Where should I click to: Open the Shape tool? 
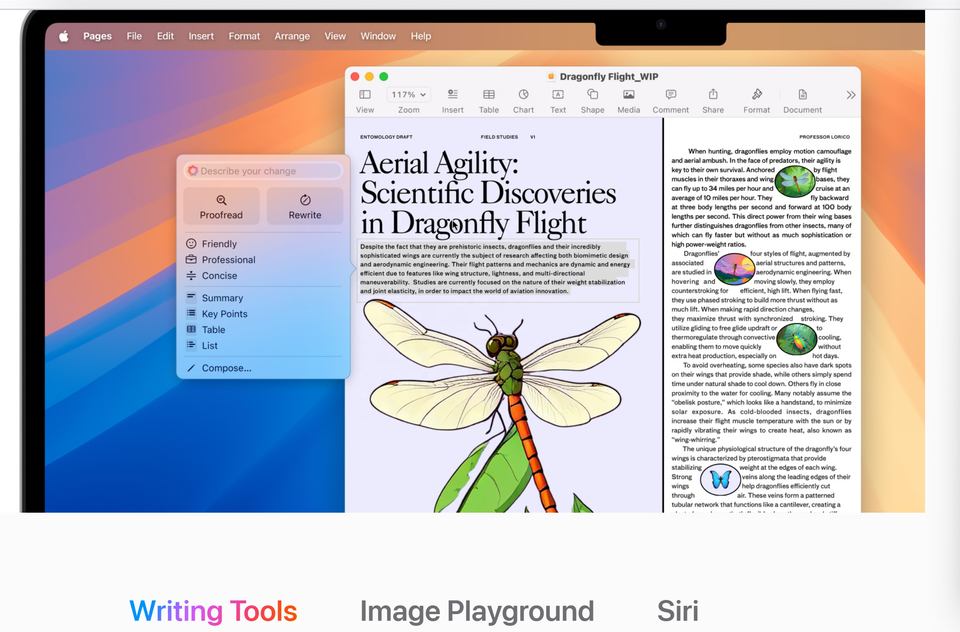592,95
